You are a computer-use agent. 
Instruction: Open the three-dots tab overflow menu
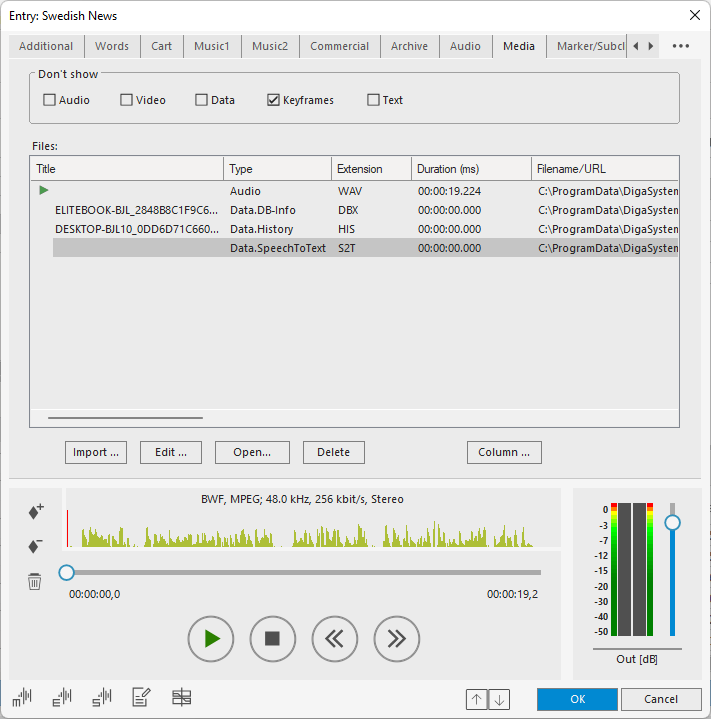(681, 46)
